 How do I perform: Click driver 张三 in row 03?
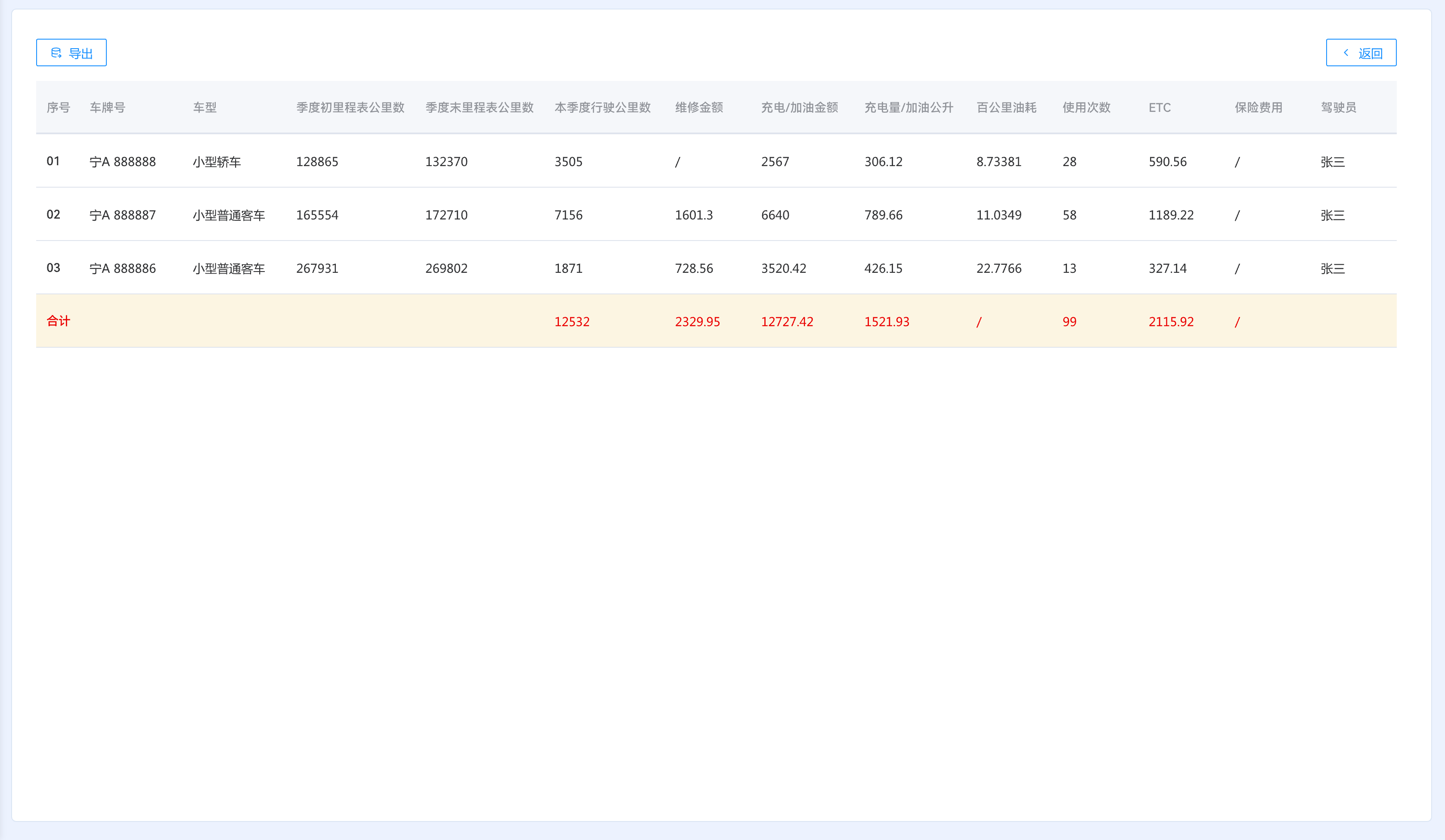coord(1332,268)
